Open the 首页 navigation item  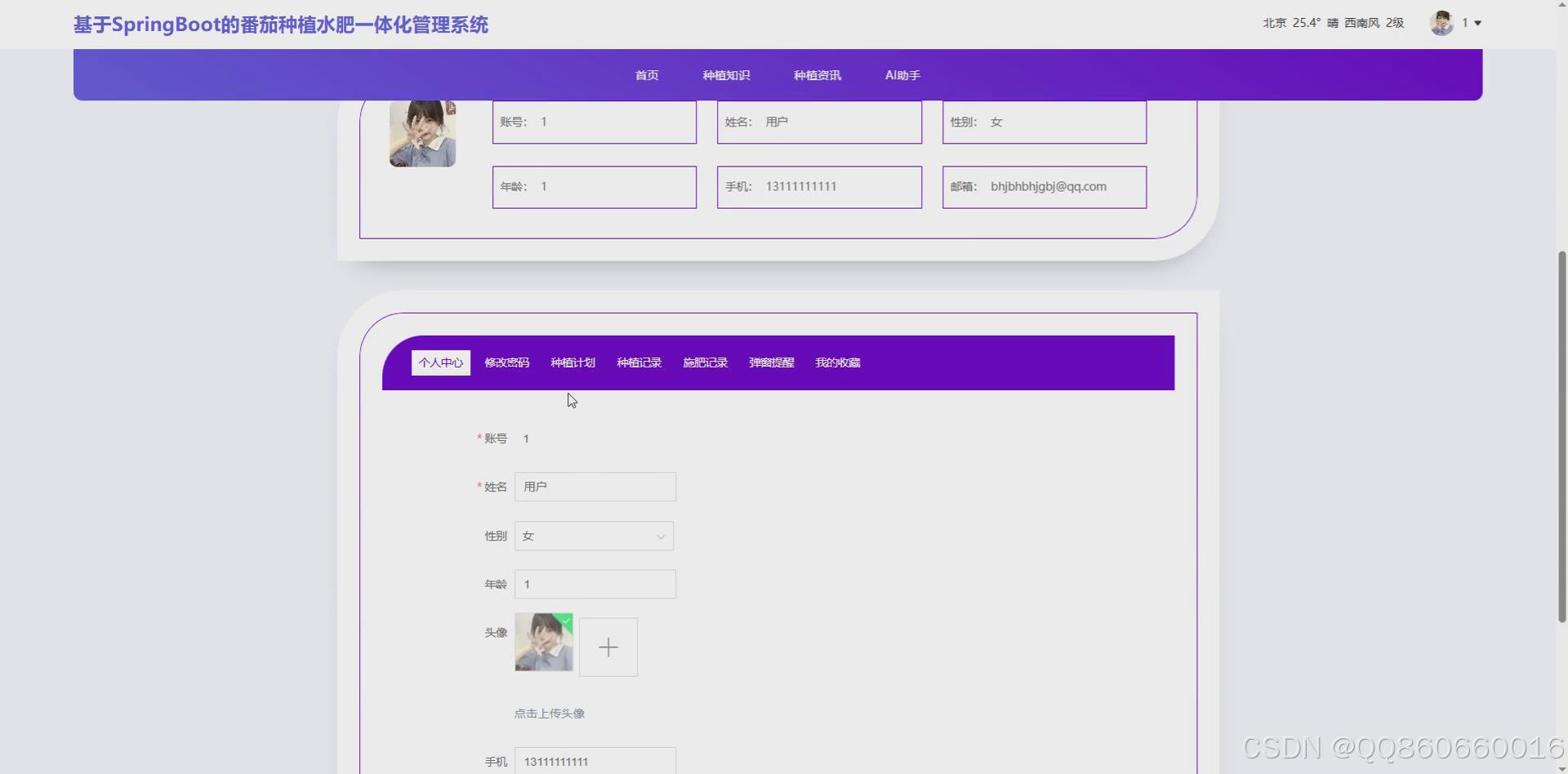click(x=647, y=75)
